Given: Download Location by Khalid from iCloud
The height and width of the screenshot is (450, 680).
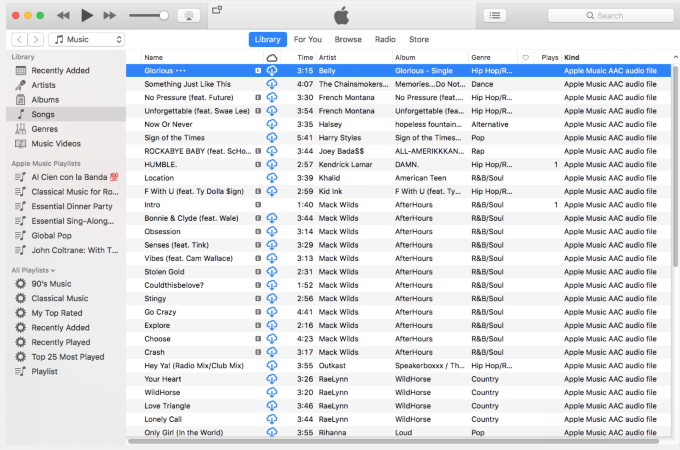Looking at the screenshot, I should (272, 178).
